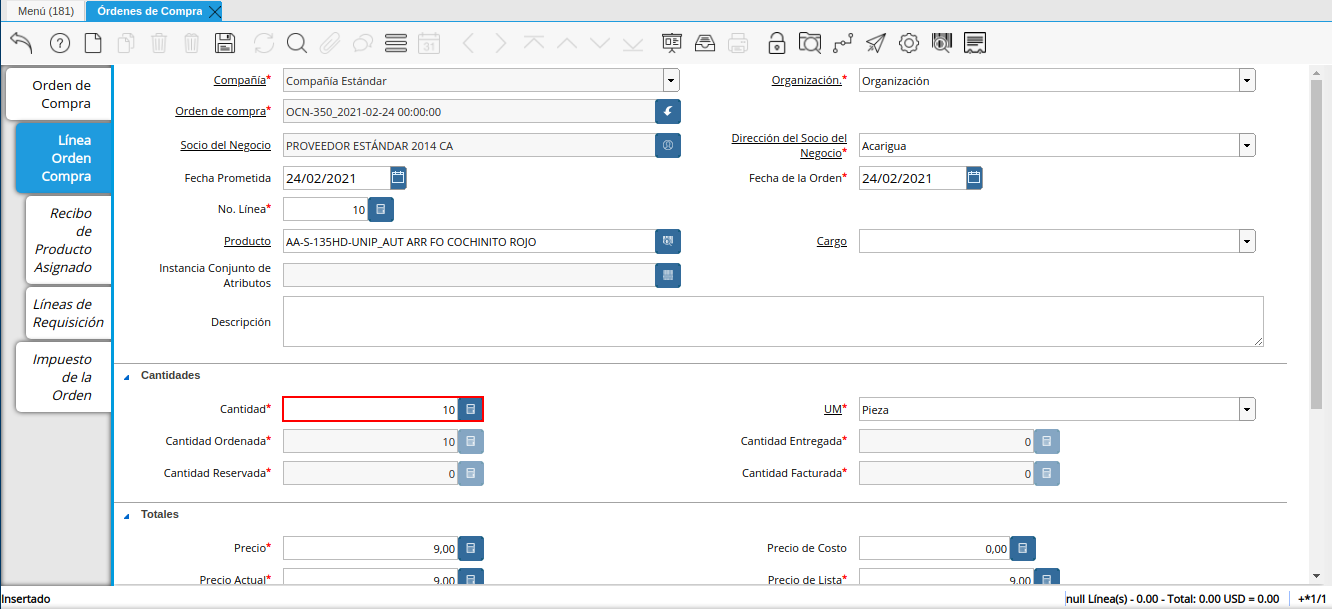Image resolution: width=1332 pixels, height=609 pixels.
Task: Open help via question mark icon
Action: [x=60, y=43]
